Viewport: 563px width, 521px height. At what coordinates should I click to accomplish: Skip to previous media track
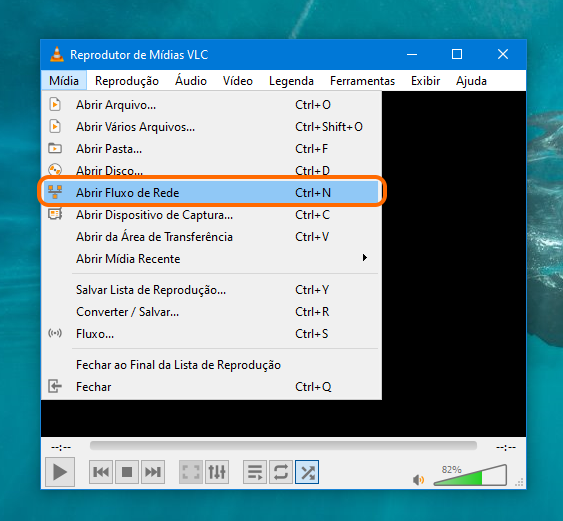(101, 472)
